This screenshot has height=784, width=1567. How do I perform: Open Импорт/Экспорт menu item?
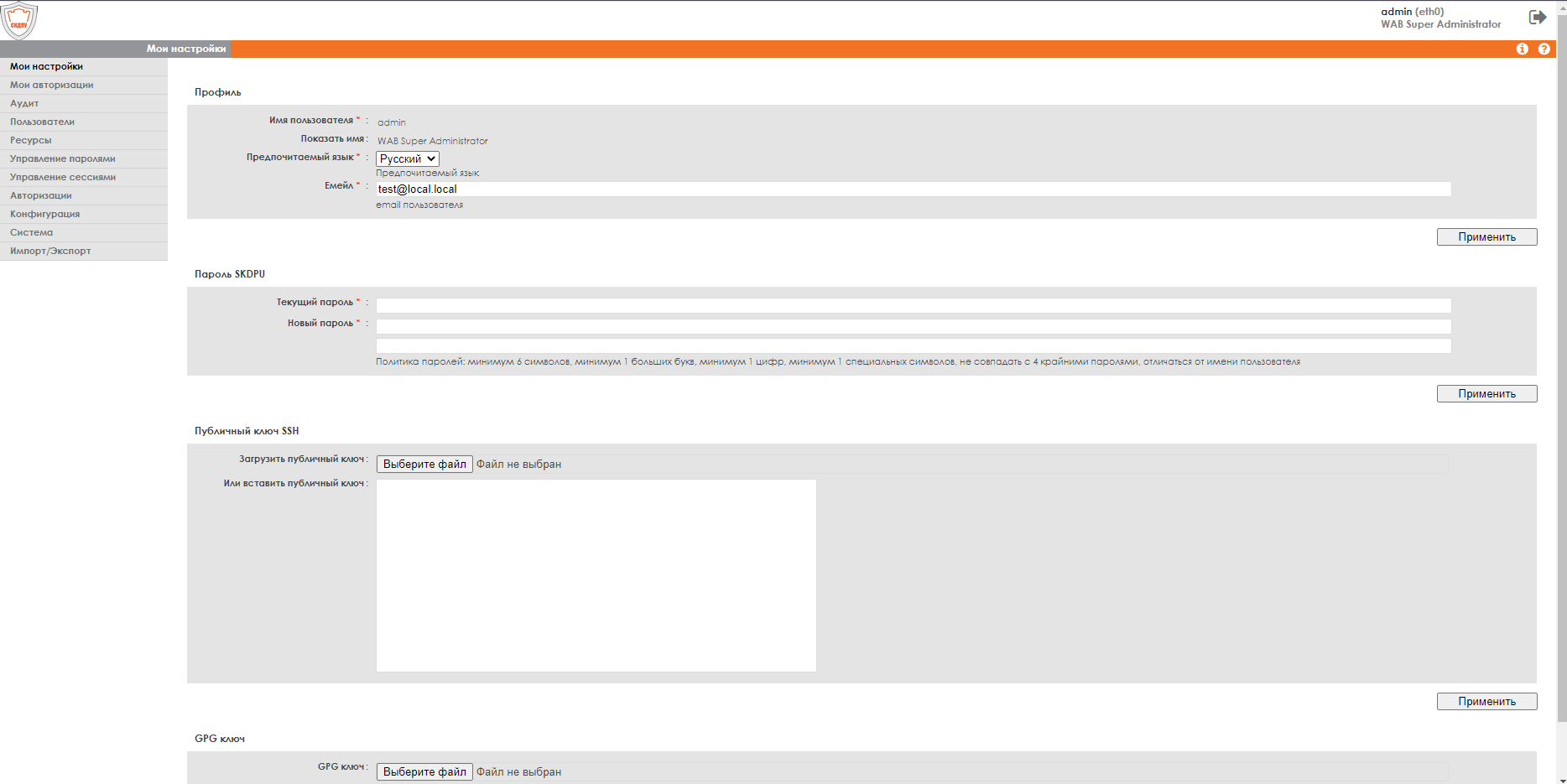pos(84,251)
